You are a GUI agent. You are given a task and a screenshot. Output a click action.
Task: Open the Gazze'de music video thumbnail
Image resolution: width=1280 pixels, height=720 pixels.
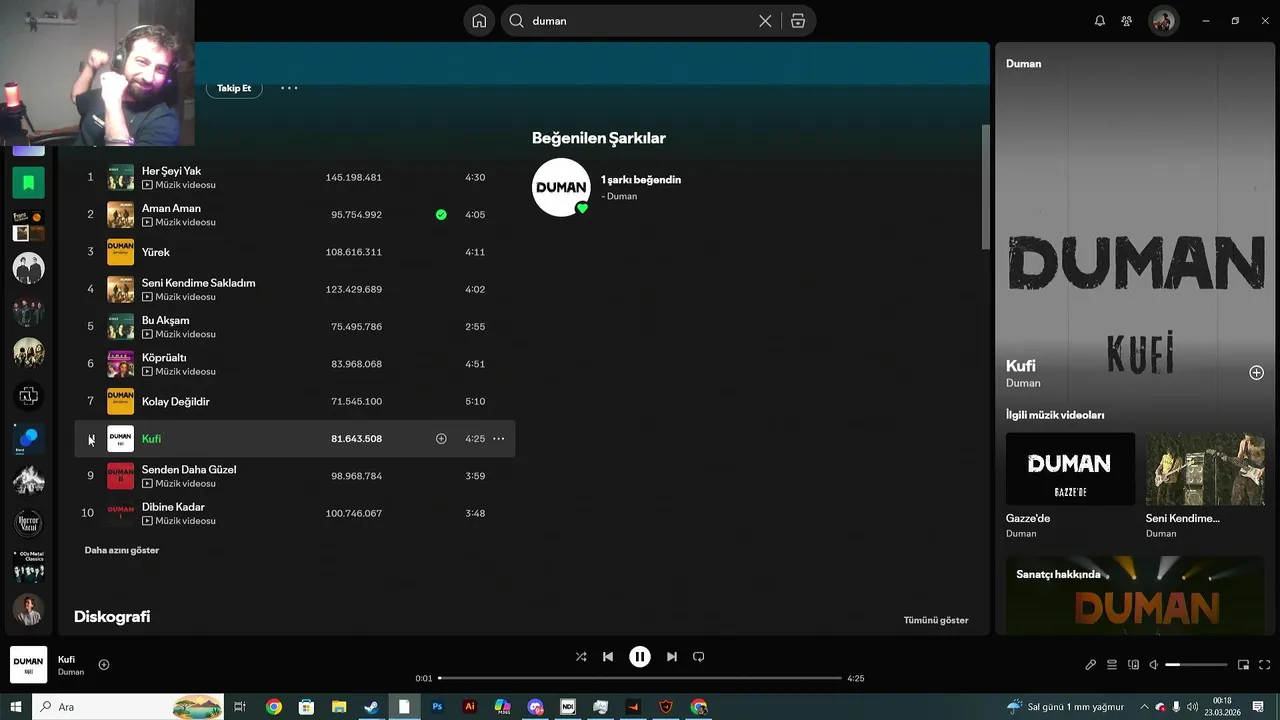point(1070,469)
